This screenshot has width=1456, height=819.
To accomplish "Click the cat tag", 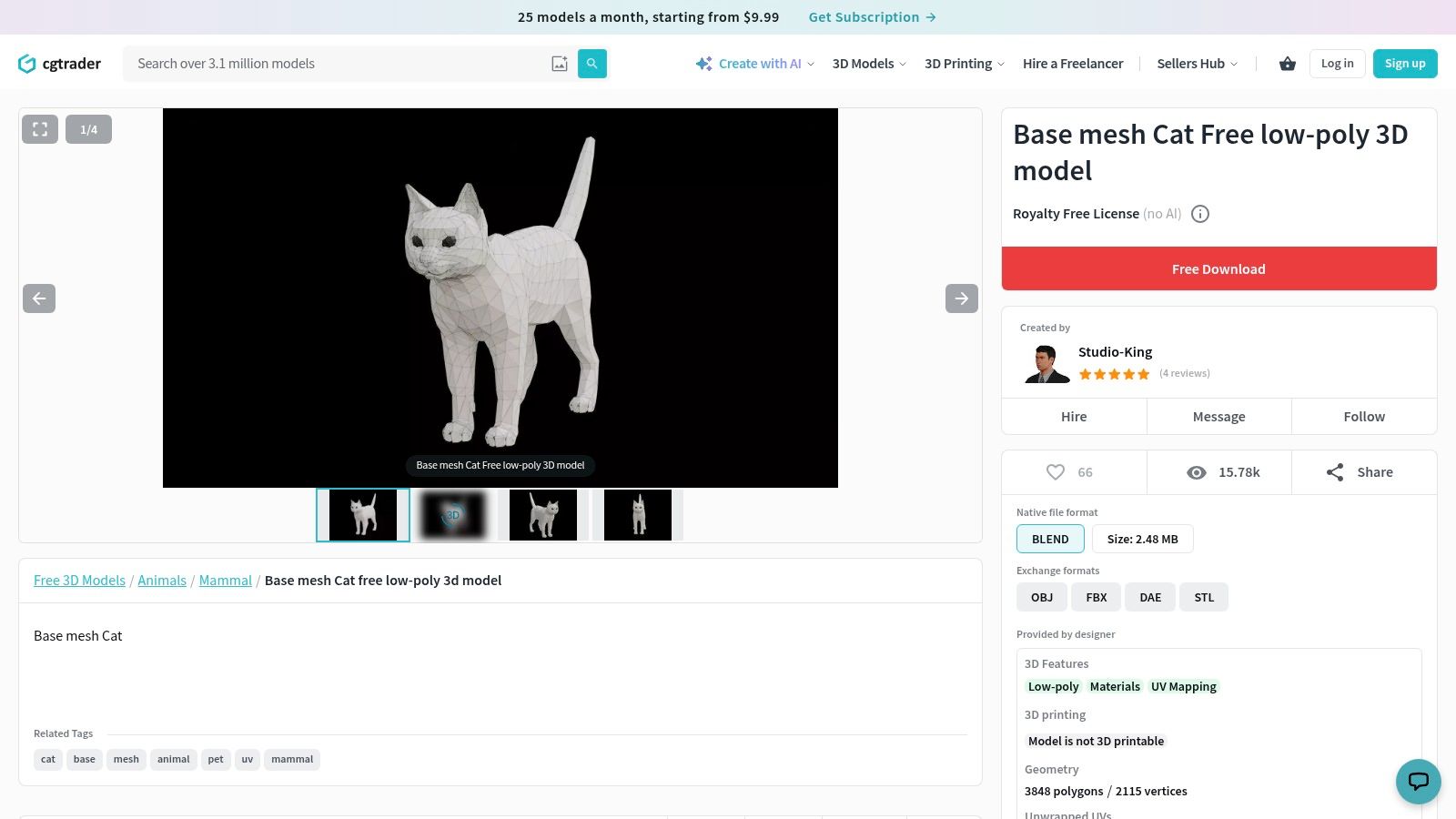I will click(x=48, y=759).
